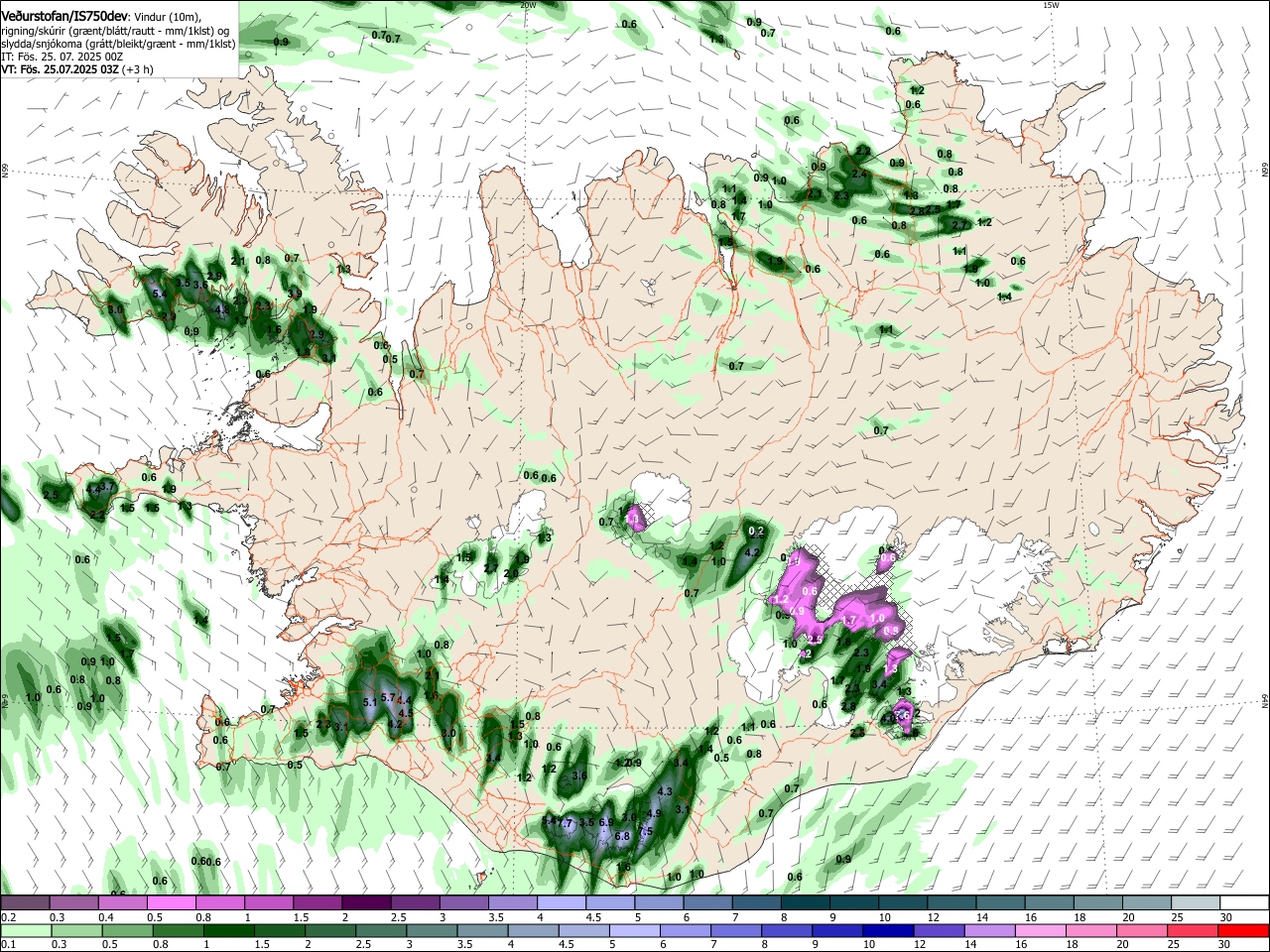Click the 6.8 precipitation value on the map
The height and width of the screenshot is (952, 1270).
point(622,836)
